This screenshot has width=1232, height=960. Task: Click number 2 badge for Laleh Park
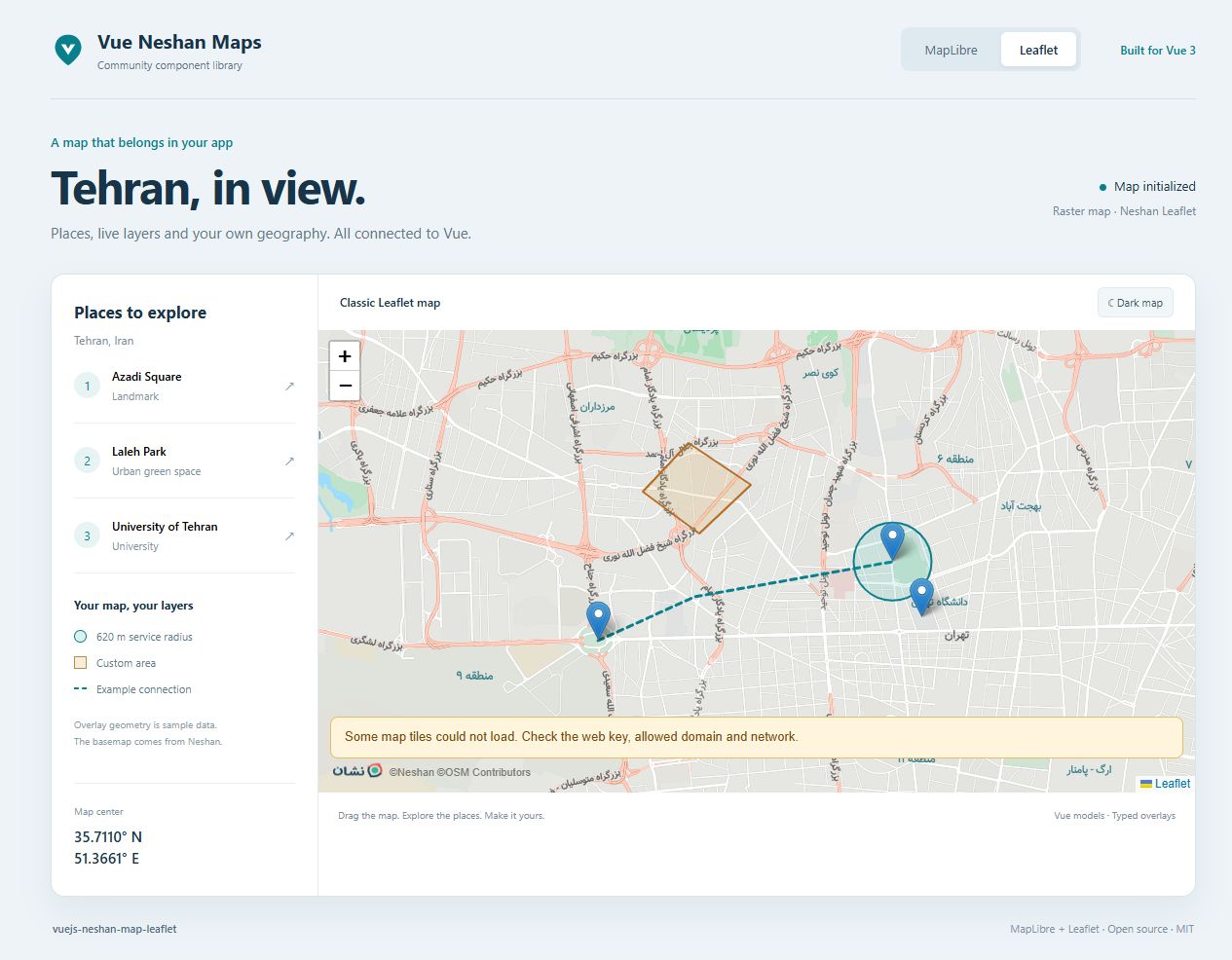pyautogui.click(x=87, y=462)
